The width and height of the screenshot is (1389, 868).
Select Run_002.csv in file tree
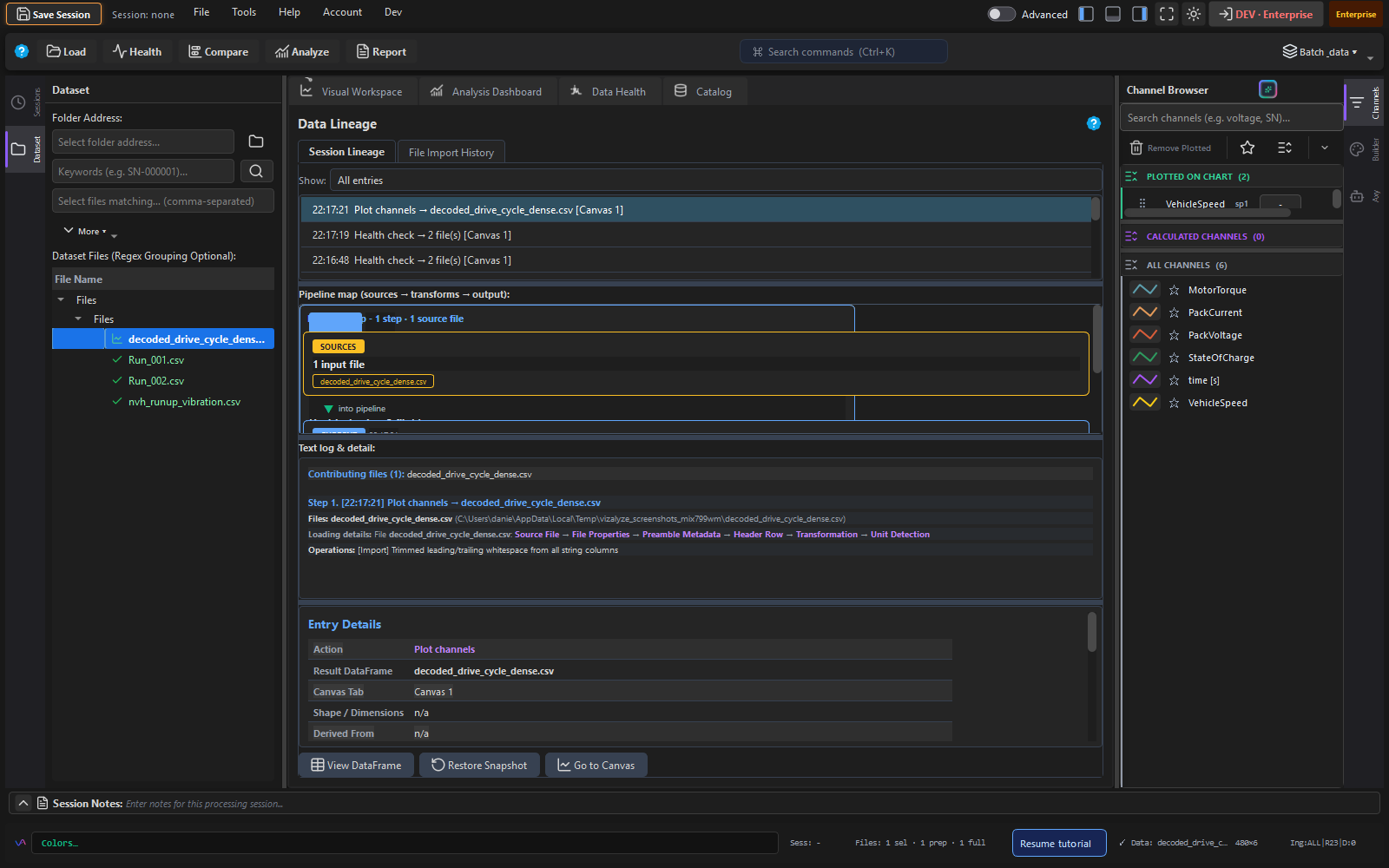[156, 380]
